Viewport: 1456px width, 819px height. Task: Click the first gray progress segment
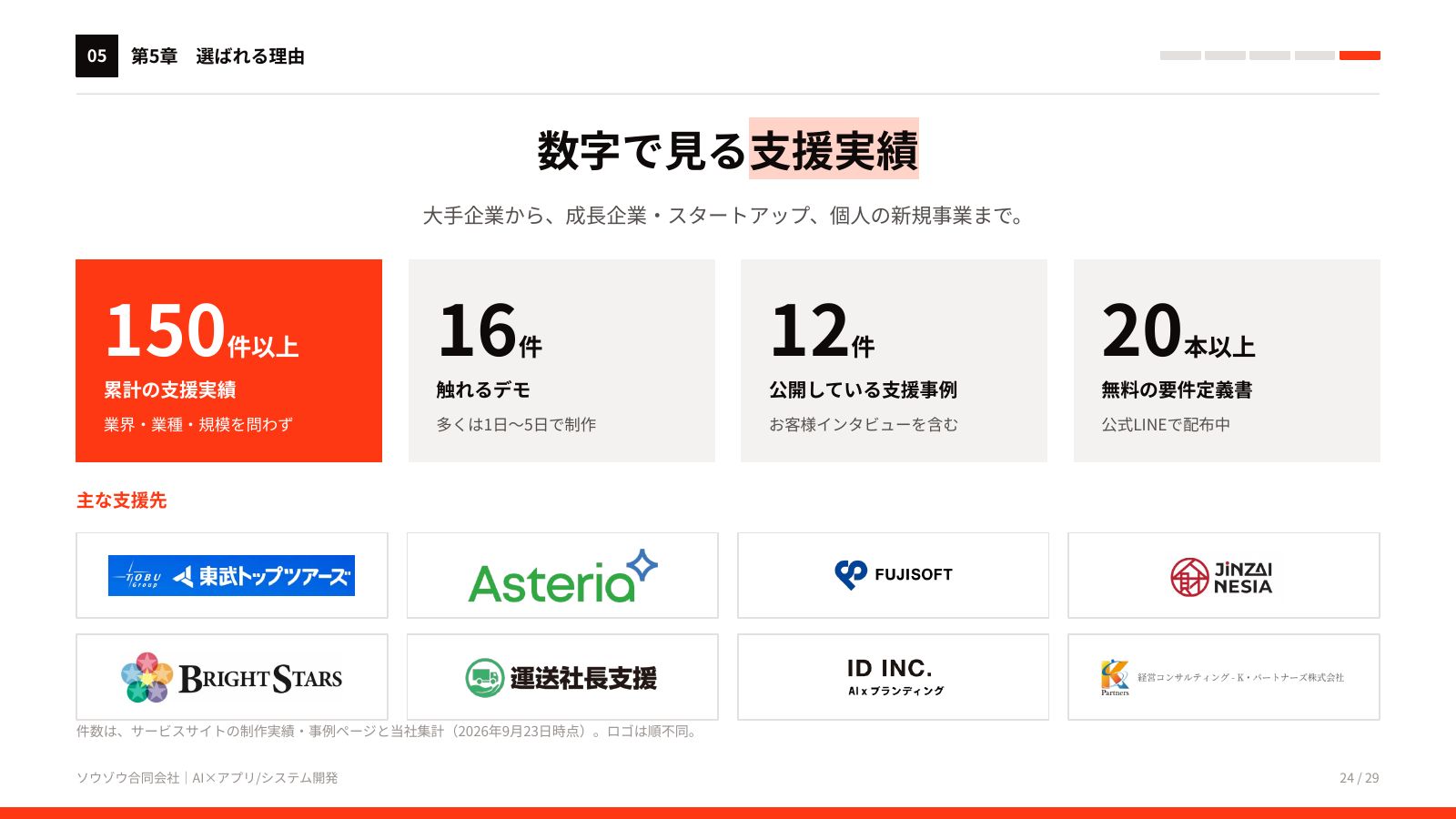click(x=1180, y=56)
